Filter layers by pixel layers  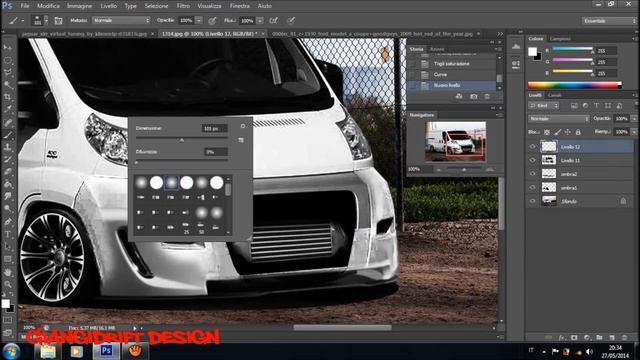coord(574,106)
